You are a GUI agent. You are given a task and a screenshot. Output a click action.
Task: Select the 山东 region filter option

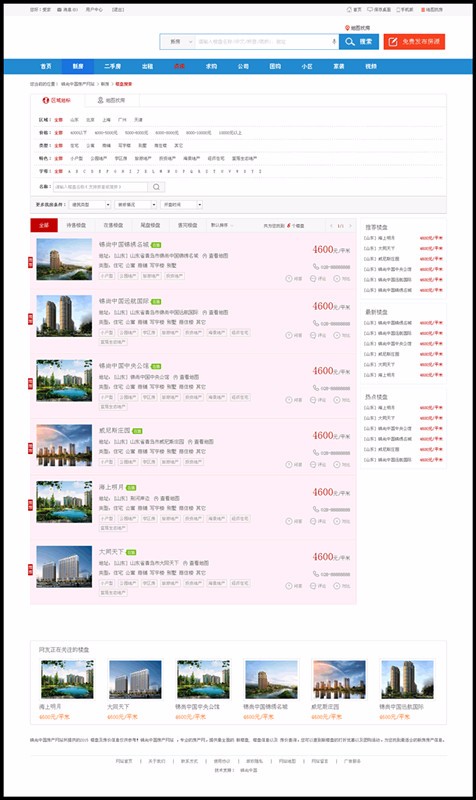(x=74, y=120)
